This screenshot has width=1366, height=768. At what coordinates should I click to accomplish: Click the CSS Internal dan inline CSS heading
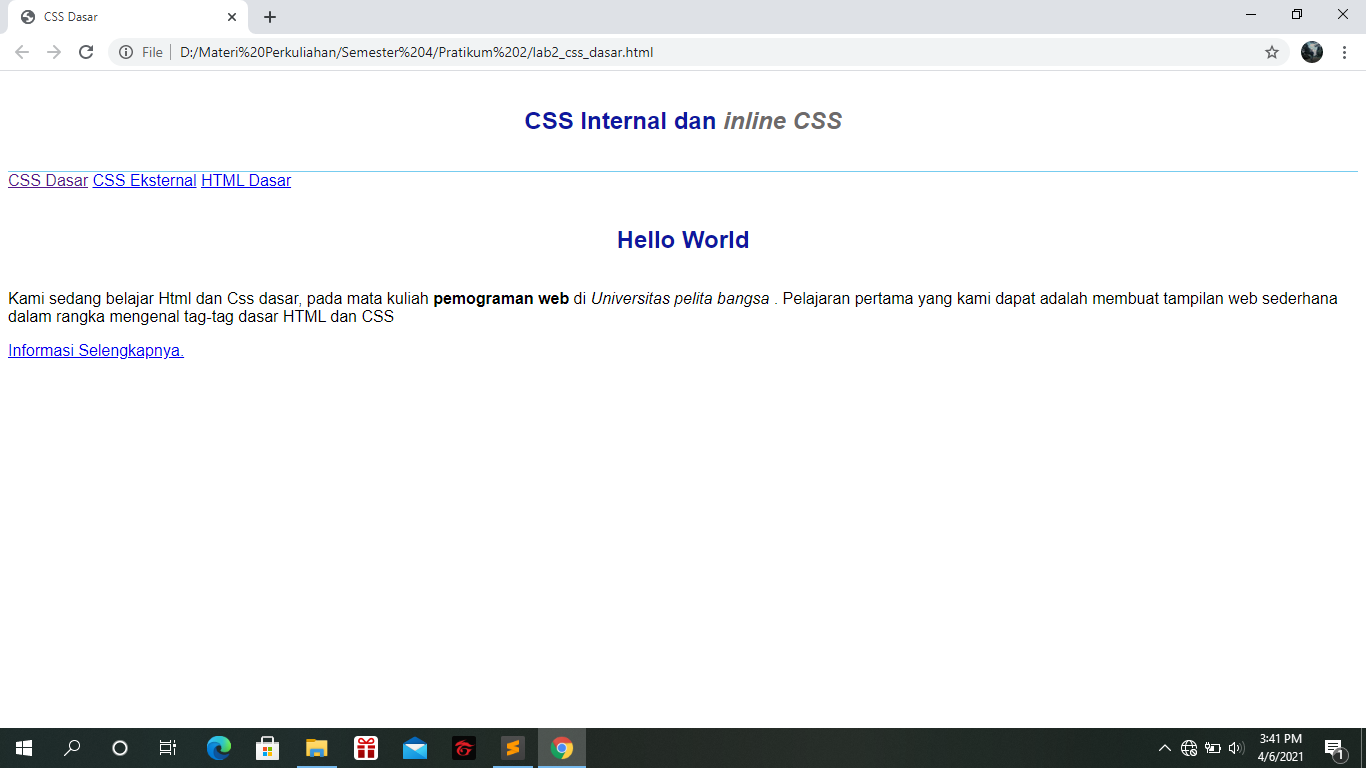point(683,121)
